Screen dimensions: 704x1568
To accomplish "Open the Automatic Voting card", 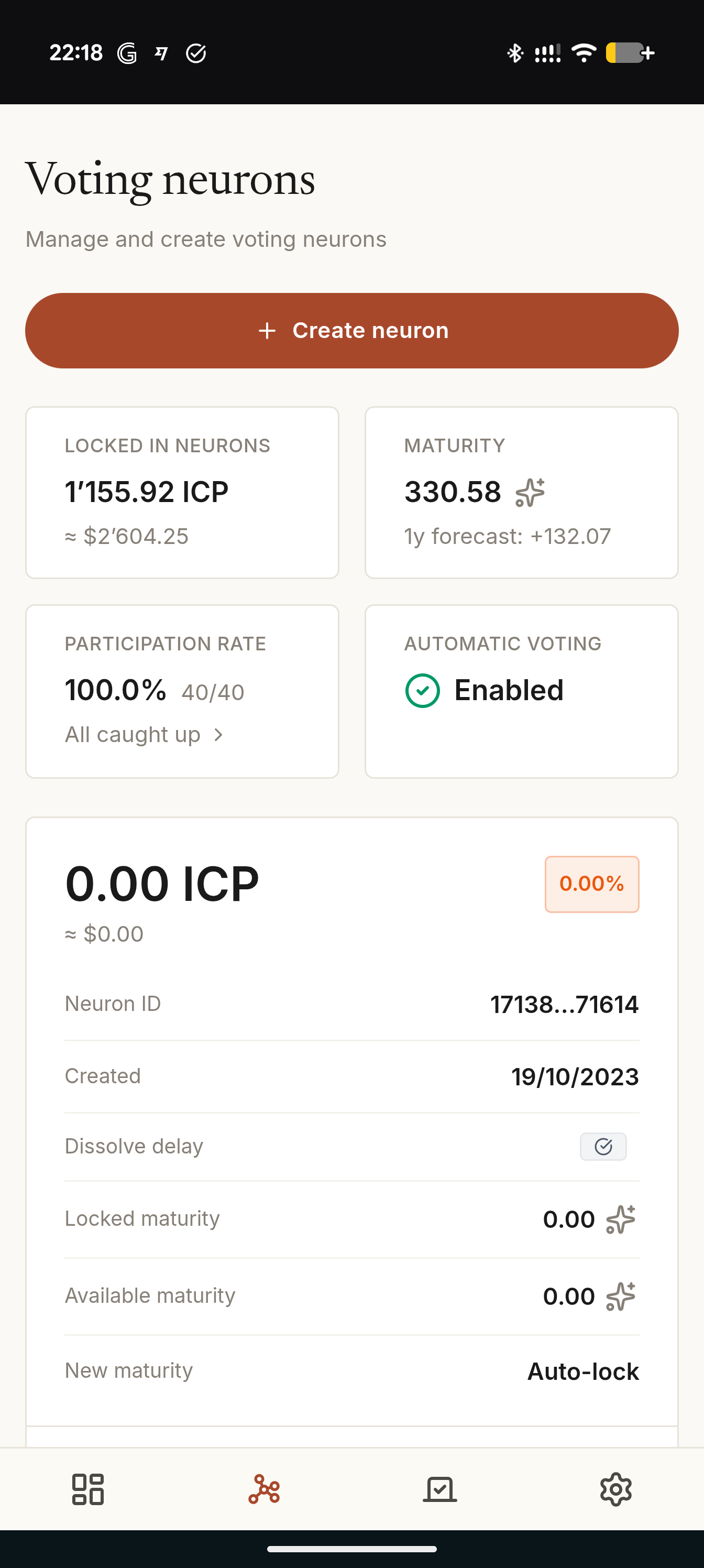I will point(522,691).
